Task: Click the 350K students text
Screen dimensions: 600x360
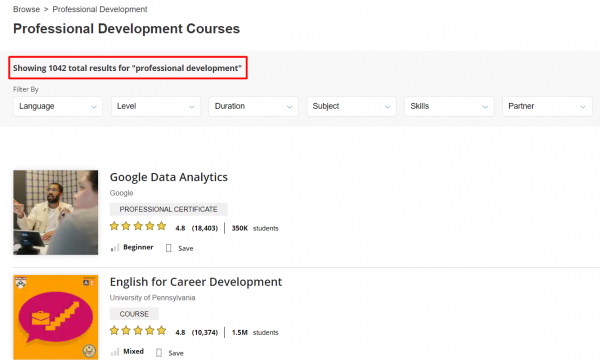Action: pos(255,228)
